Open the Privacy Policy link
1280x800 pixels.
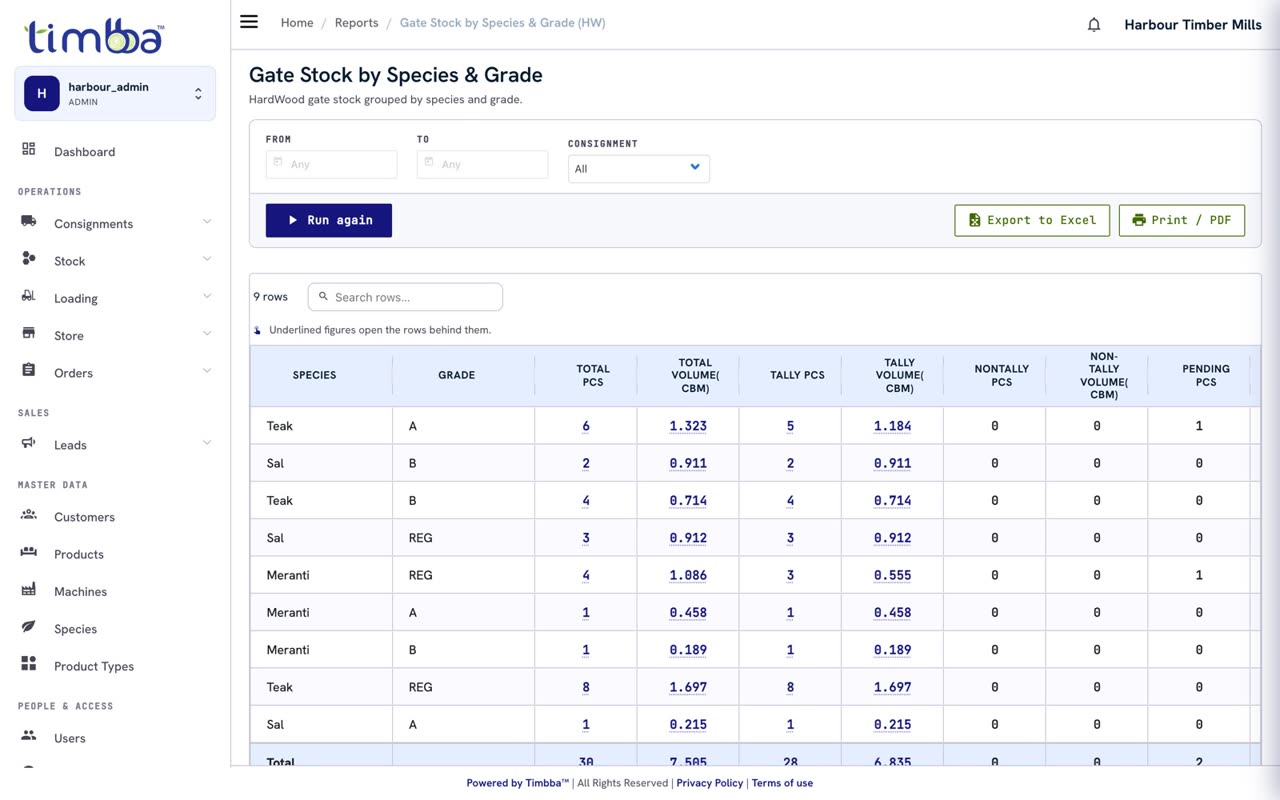pyautogui.click(x=709, y=783)
